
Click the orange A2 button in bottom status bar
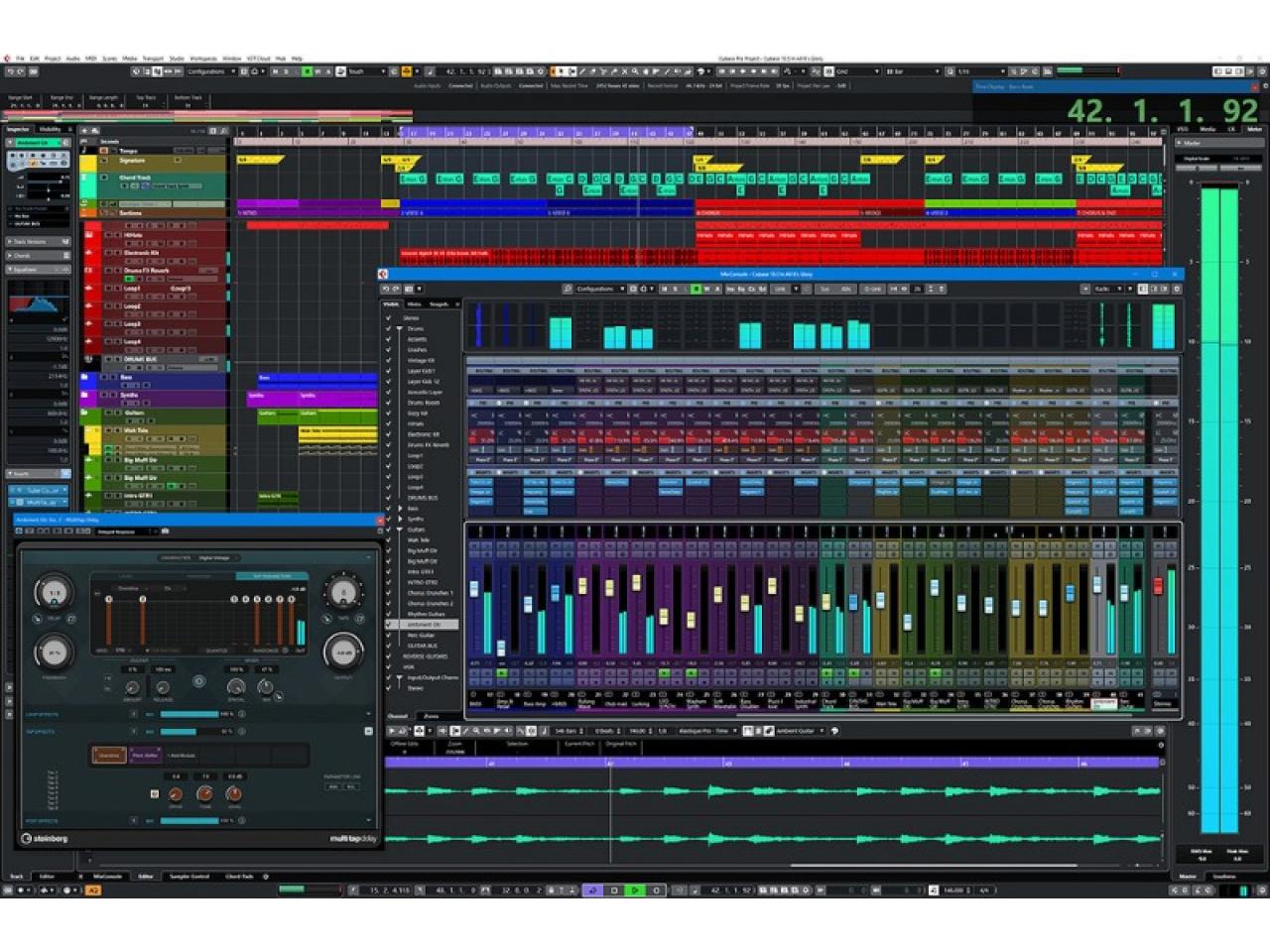94,891
